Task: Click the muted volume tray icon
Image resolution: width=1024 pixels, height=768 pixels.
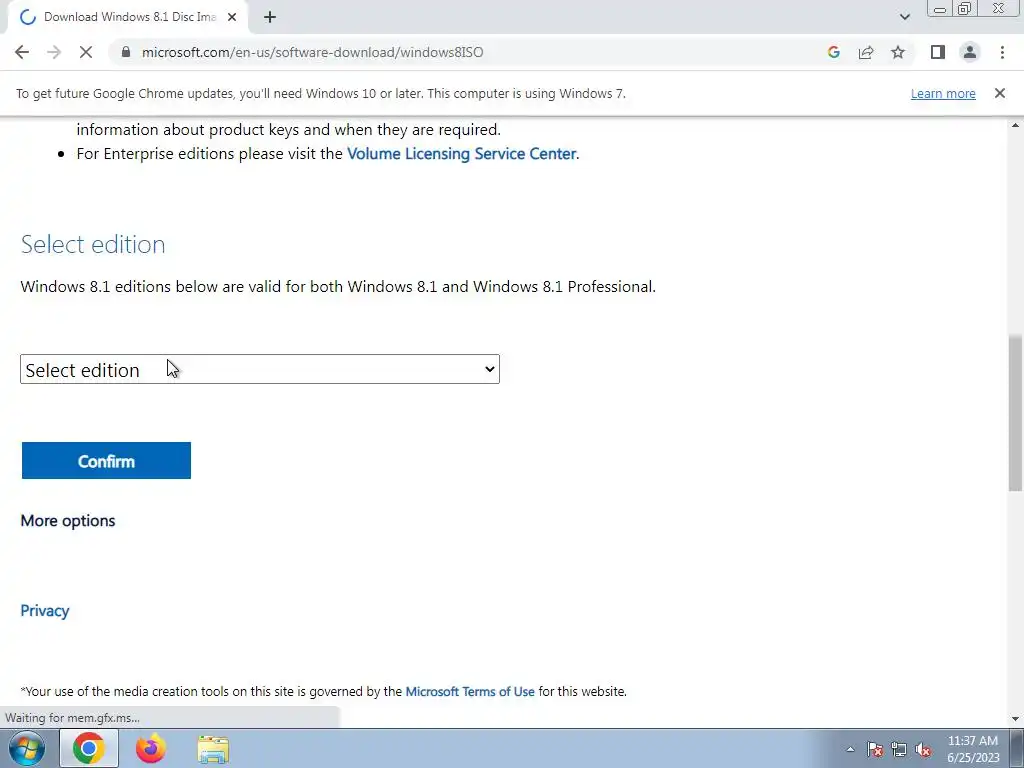Action: pos(923,749)
